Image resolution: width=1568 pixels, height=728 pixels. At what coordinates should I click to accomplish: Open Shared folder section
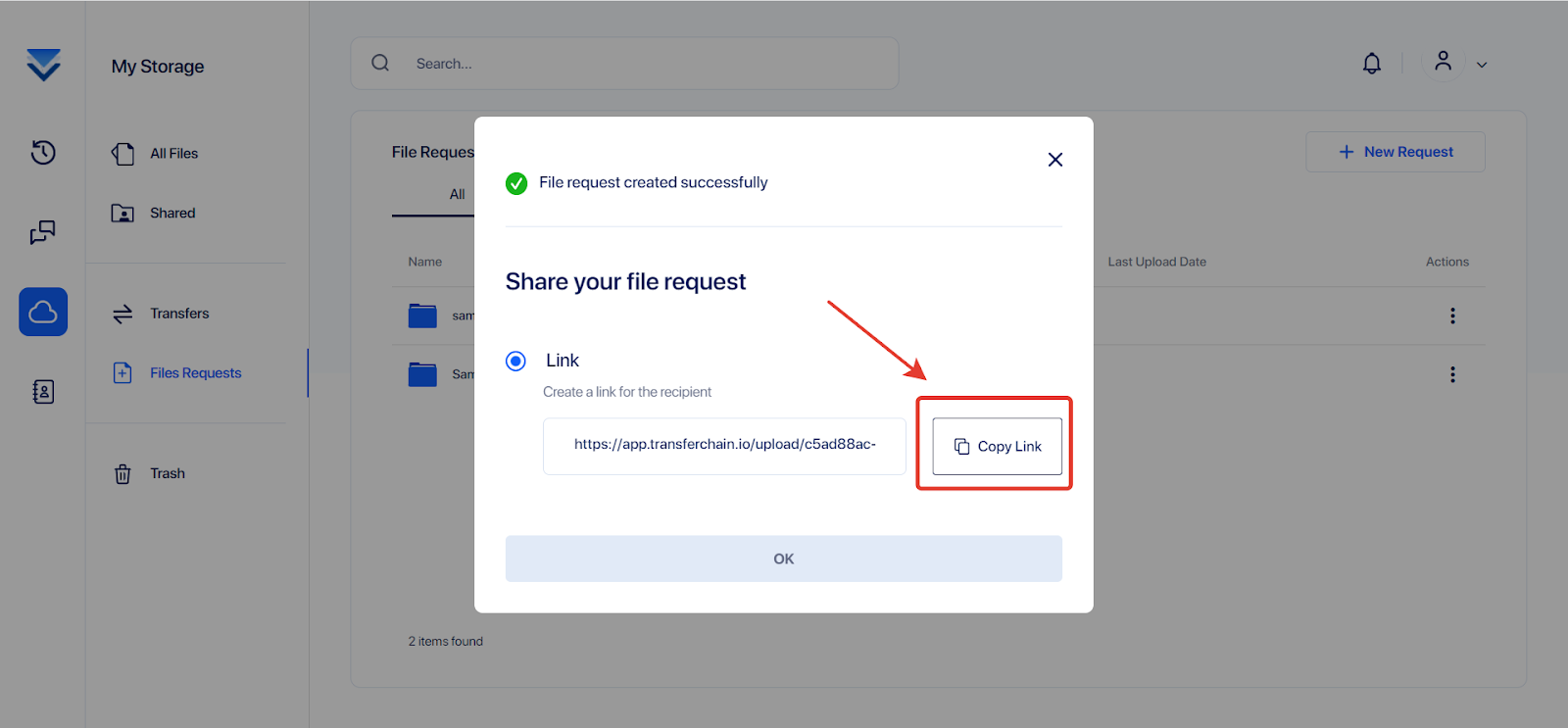click(172, 214)
